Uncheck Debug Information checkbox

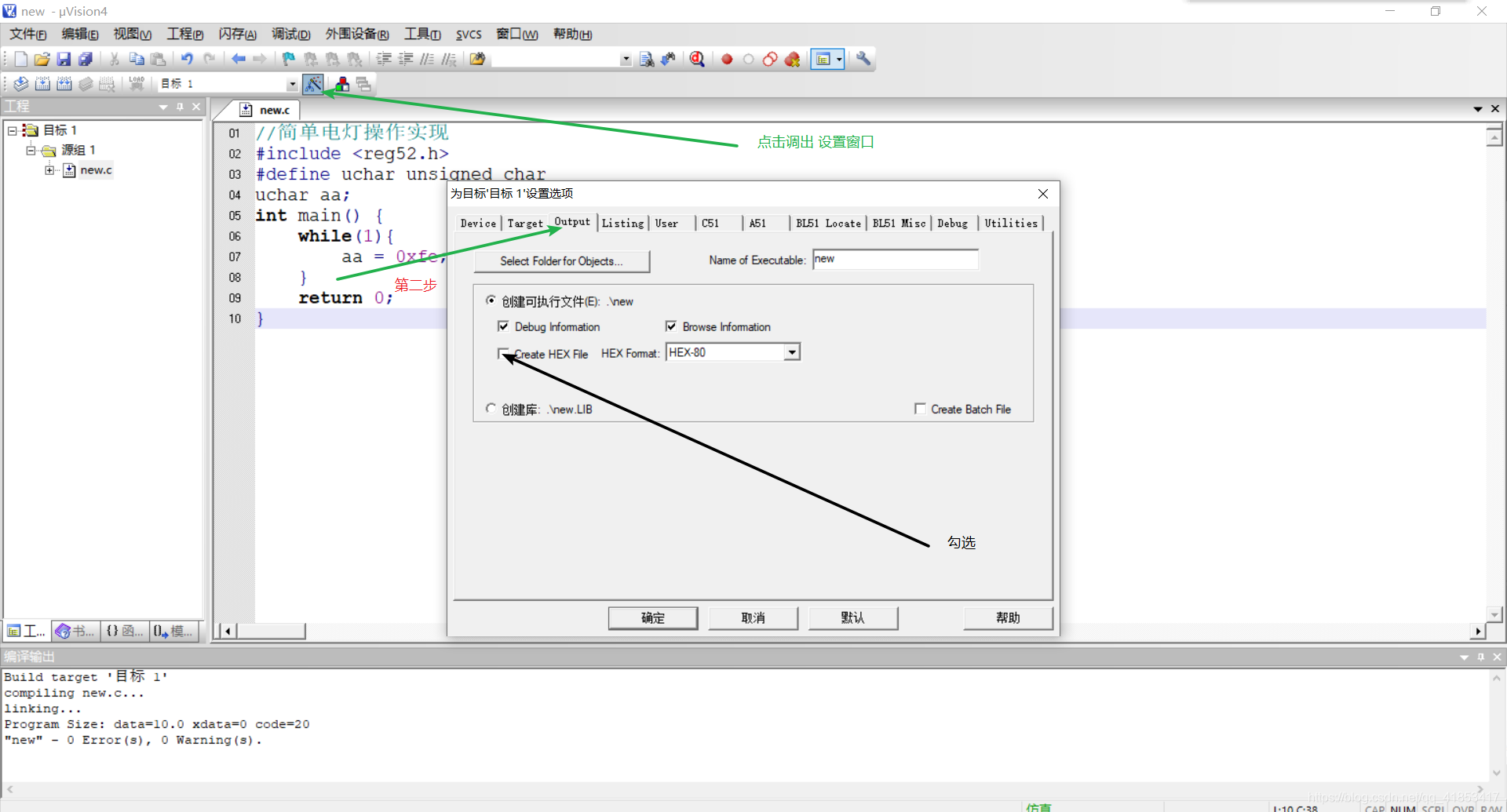503,326
